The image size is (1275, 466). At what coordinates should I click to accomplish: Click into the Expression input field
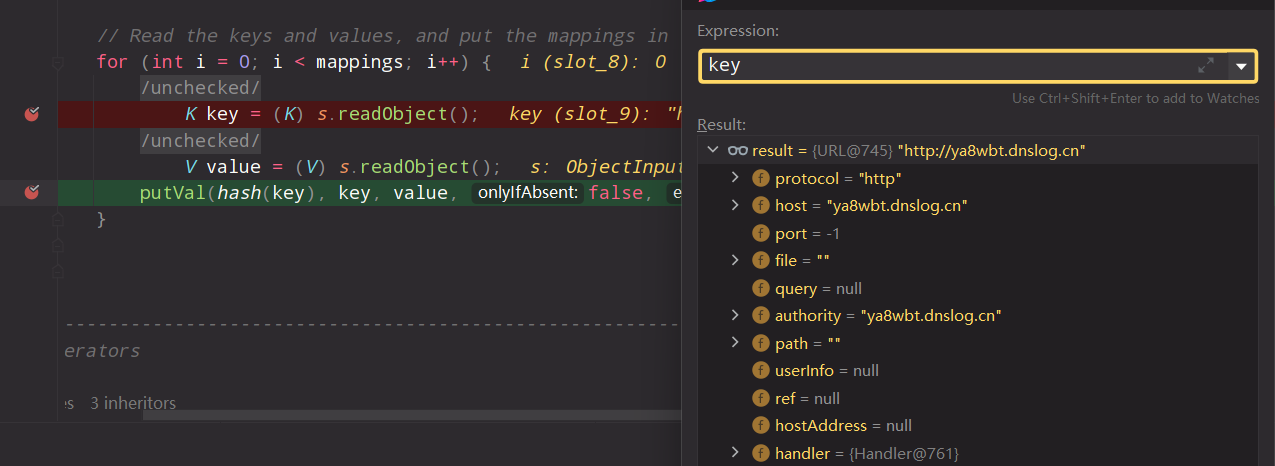940,66
